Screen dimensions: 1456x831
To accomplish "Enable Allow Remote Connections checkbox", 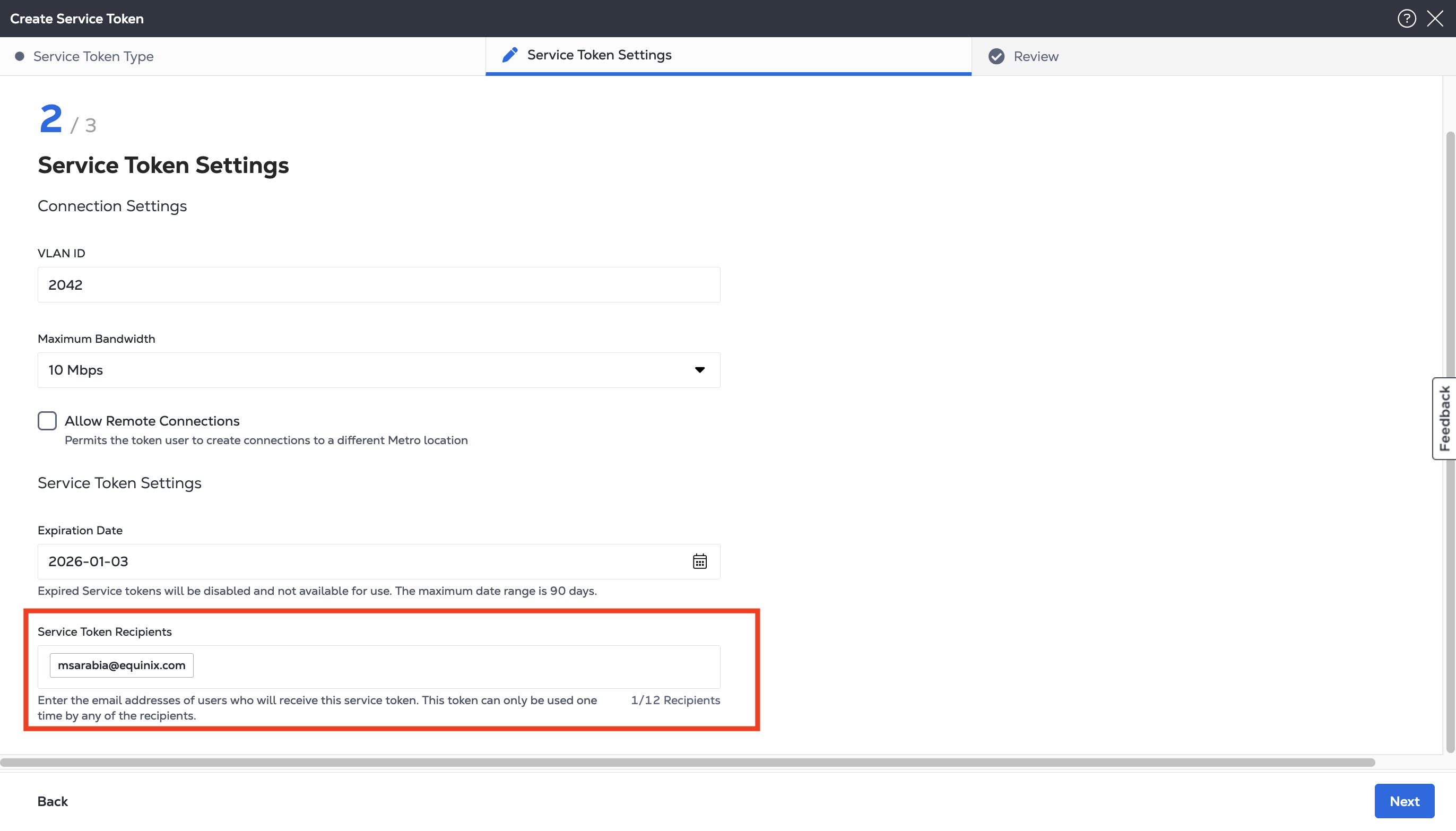I will click(47, 421).
